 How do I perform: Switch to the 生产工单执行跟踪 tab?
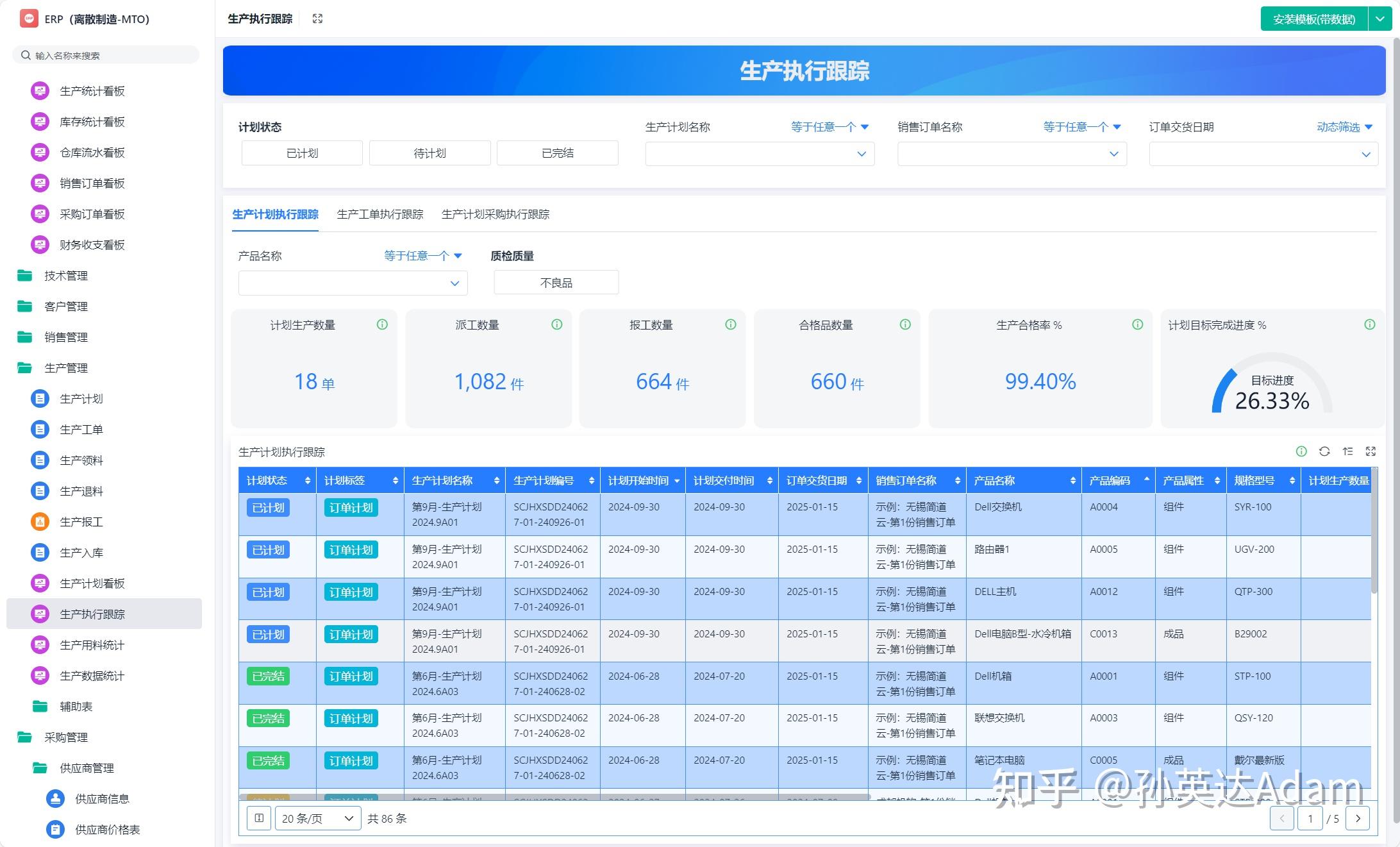[x=380, y=214]
